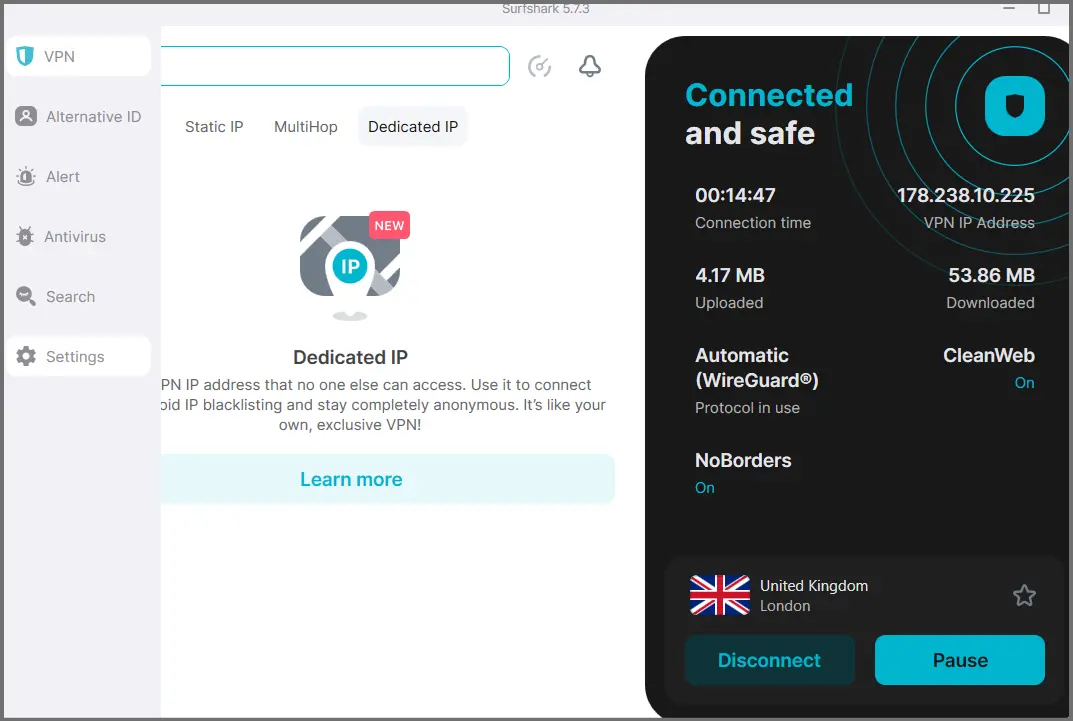
Task: Pause the VPN connection
Action: coord(959,660)
